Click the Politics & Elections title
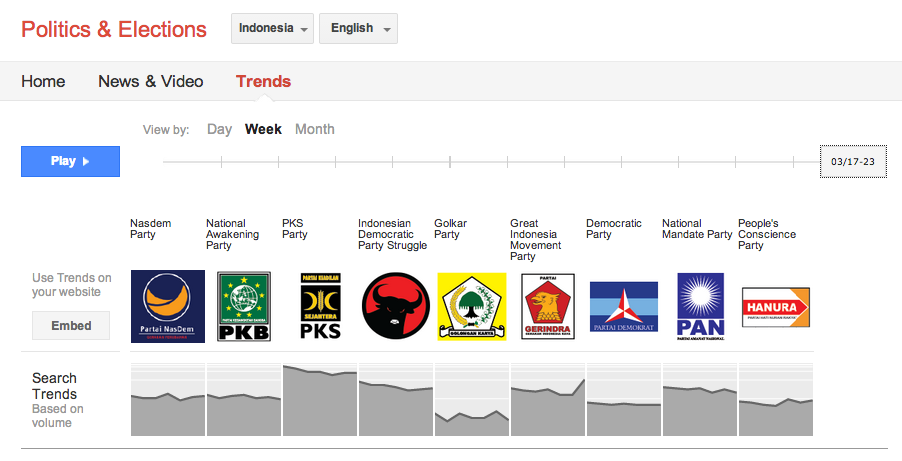The height and width of the screenshot is (461, 902). point(114,29)
